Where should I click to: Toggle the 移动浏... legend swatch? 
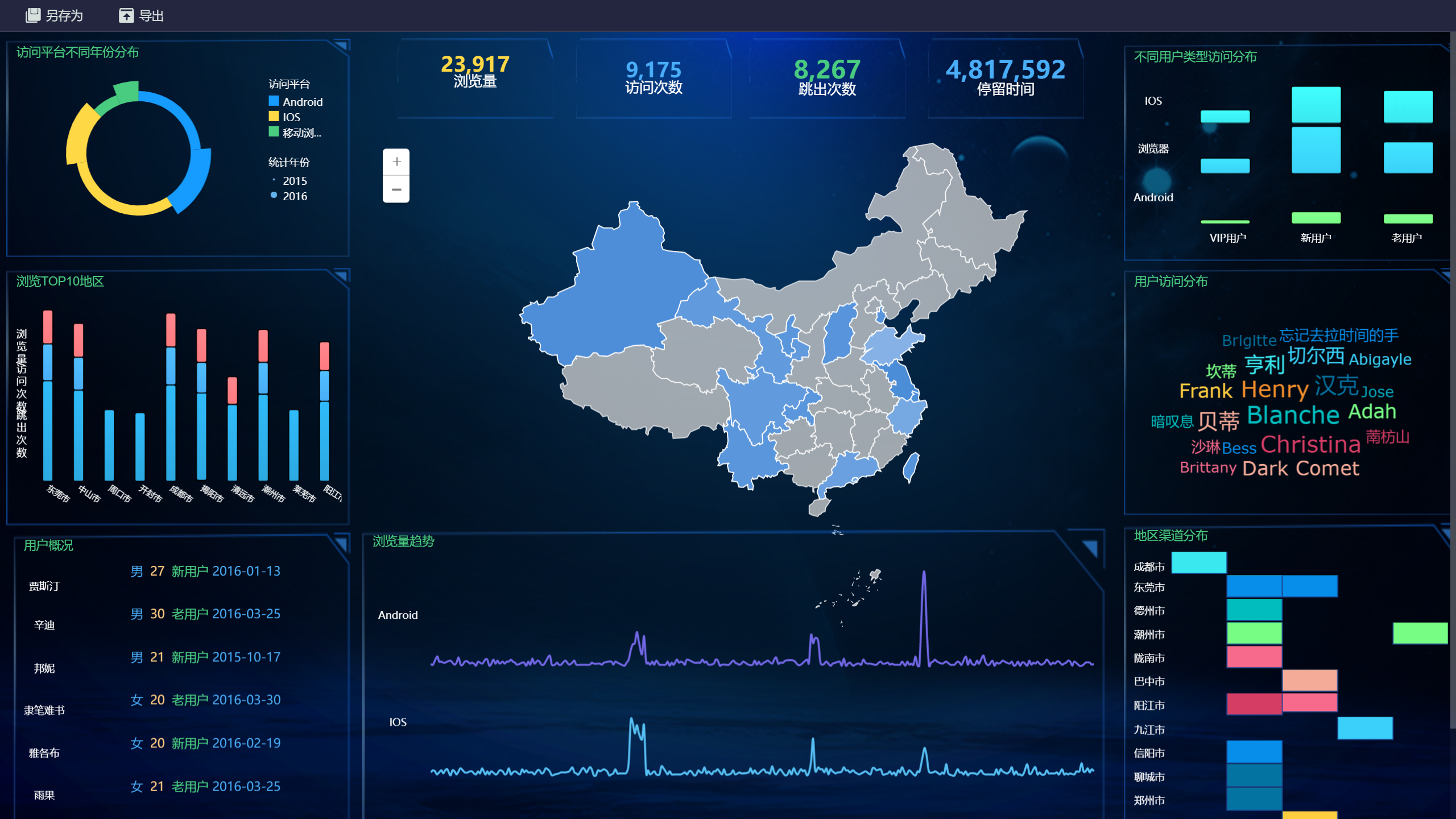(274, 132)
